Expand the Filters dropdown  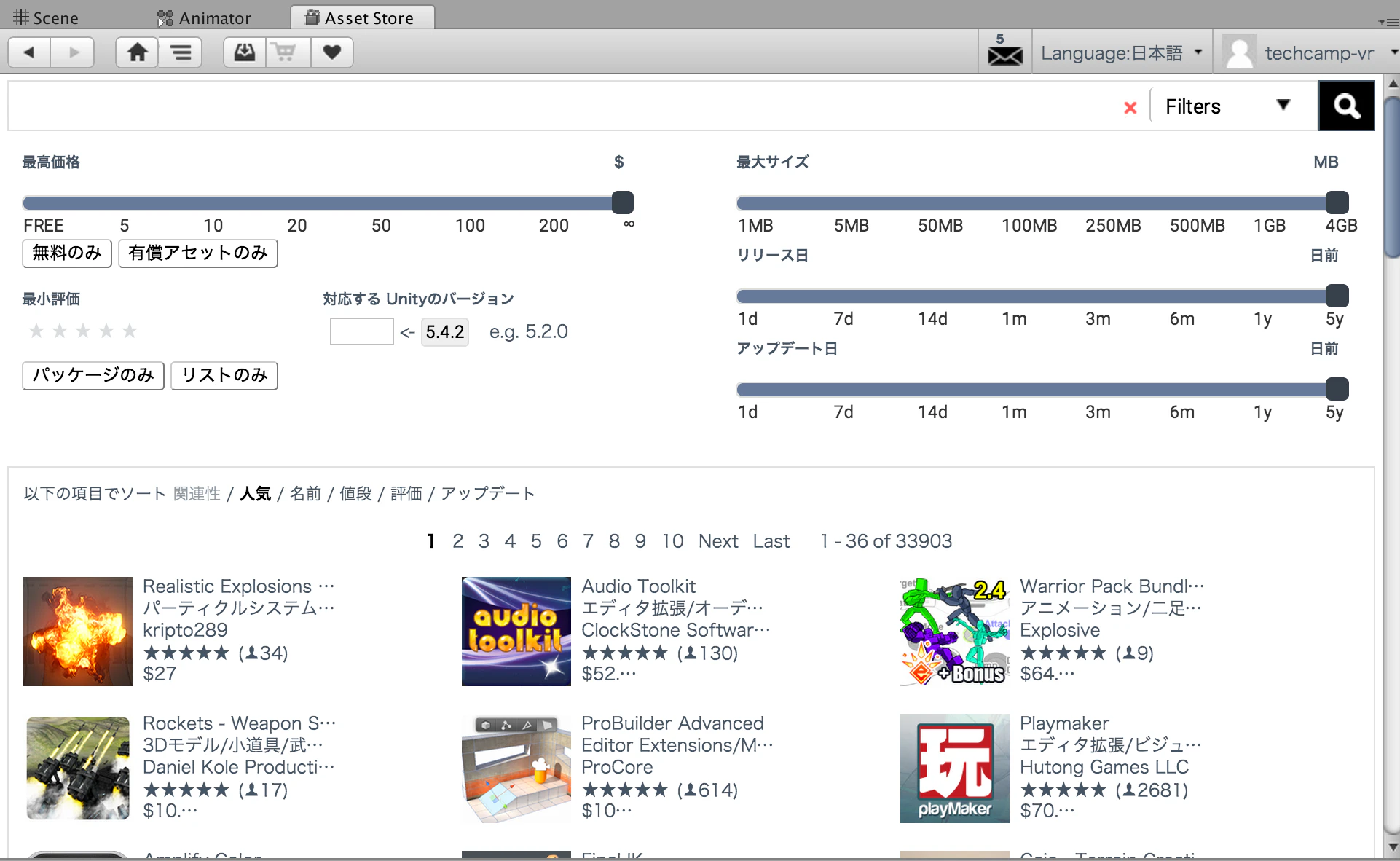[1231, 106]
